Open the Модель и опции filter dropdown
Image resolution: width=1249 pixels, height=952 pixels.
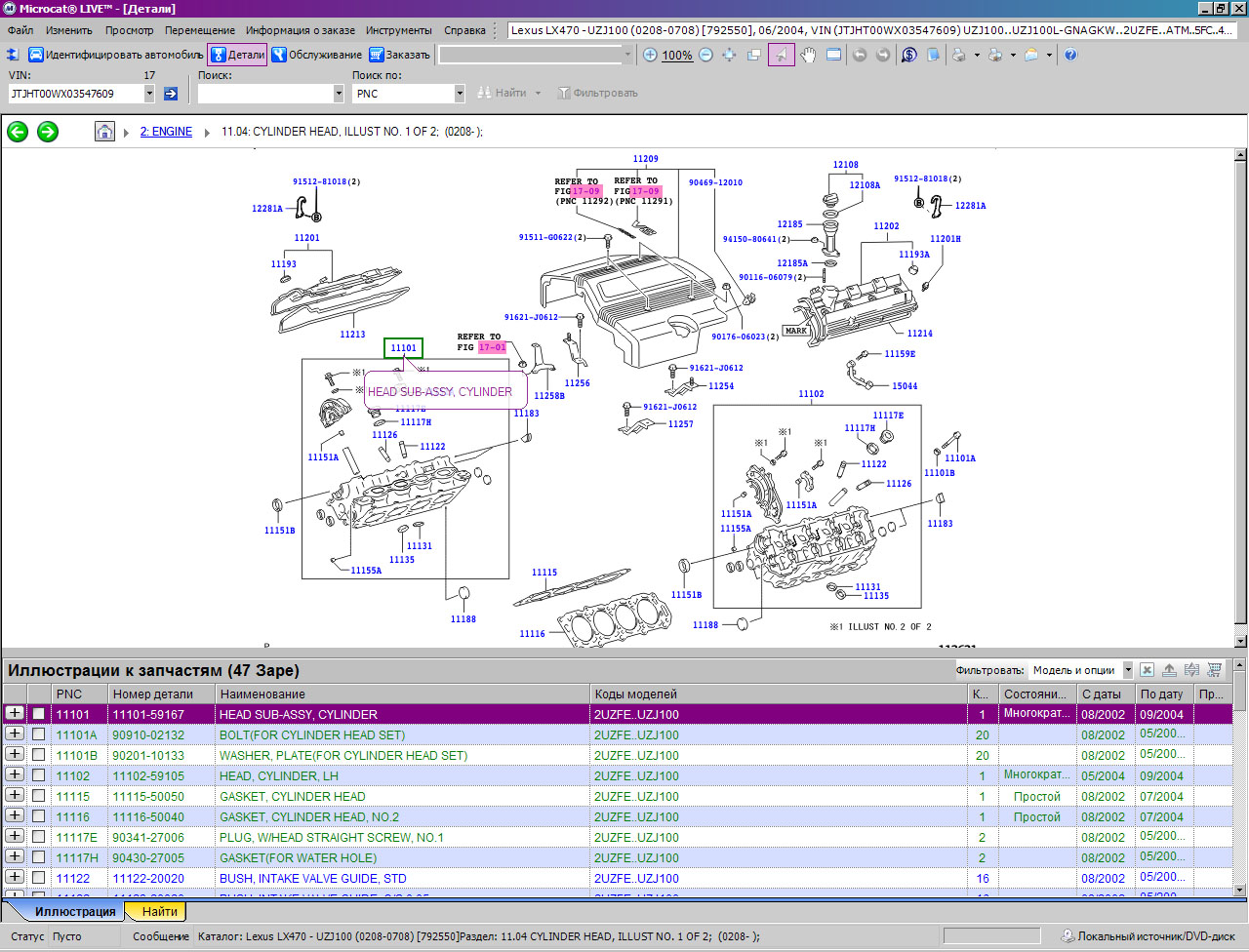[1128, 670]
